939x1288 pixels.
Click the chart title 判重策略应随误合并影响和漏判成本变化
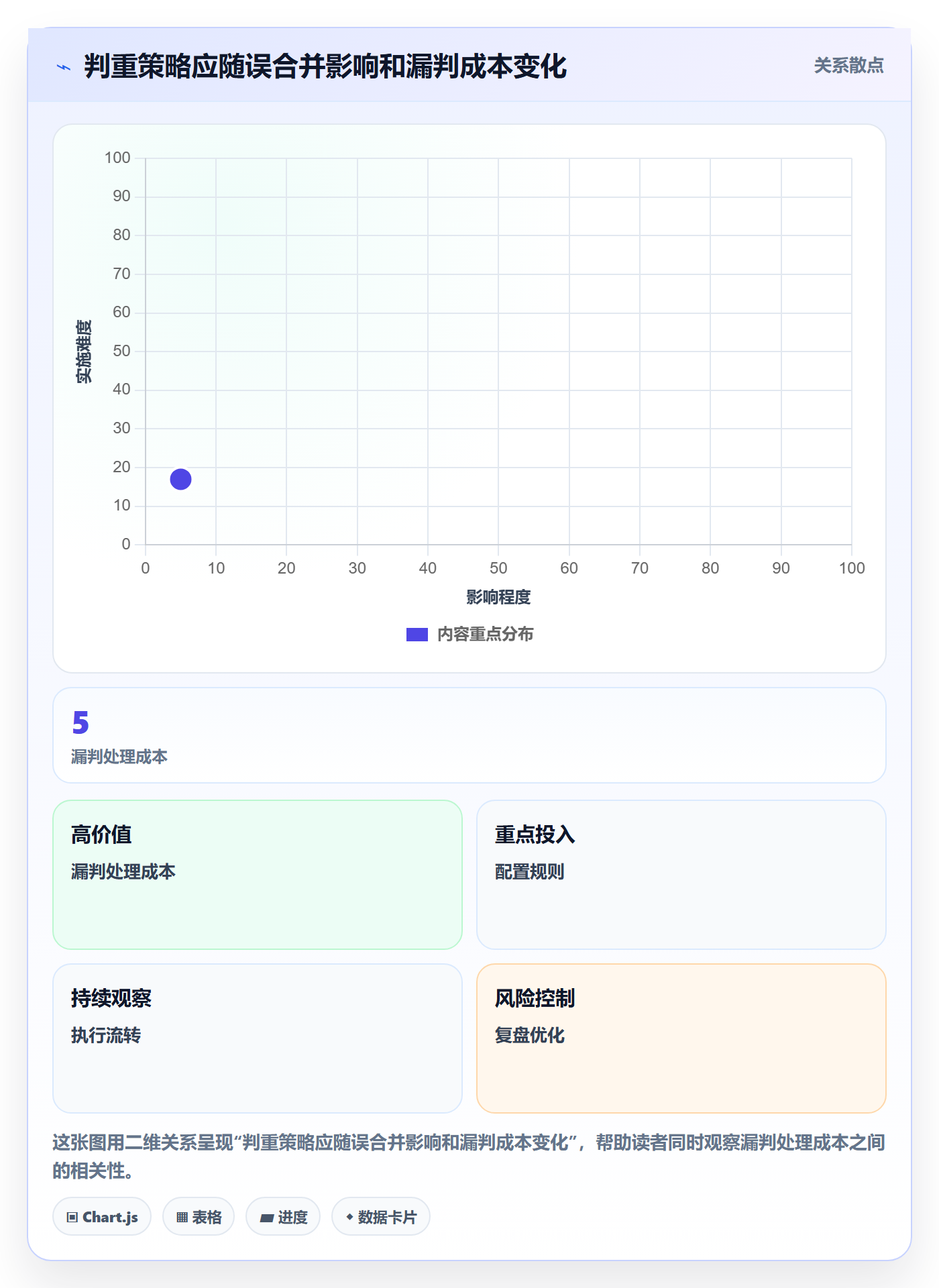(325, 66)
